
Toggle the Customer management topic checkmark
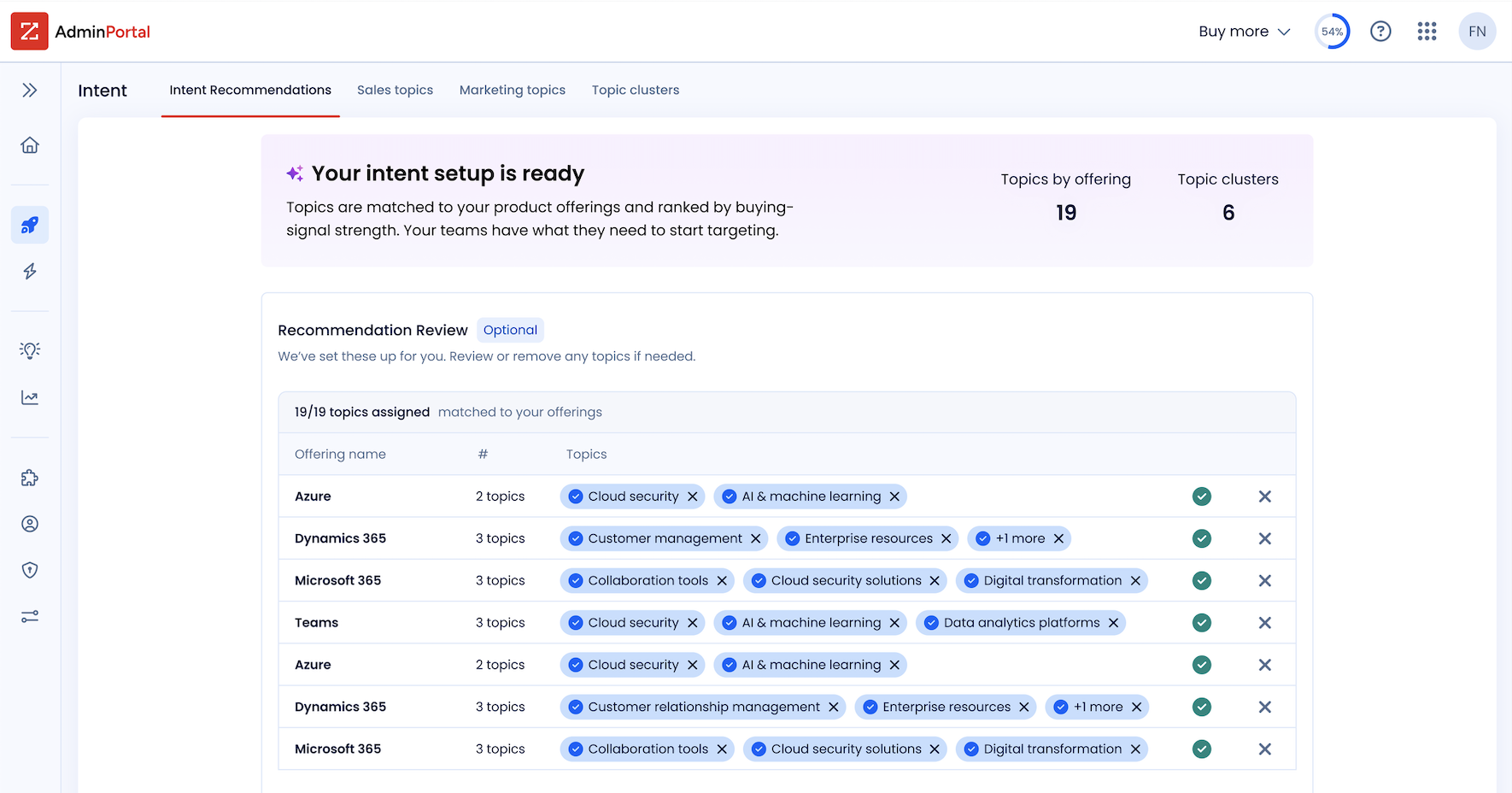point(576,538)
